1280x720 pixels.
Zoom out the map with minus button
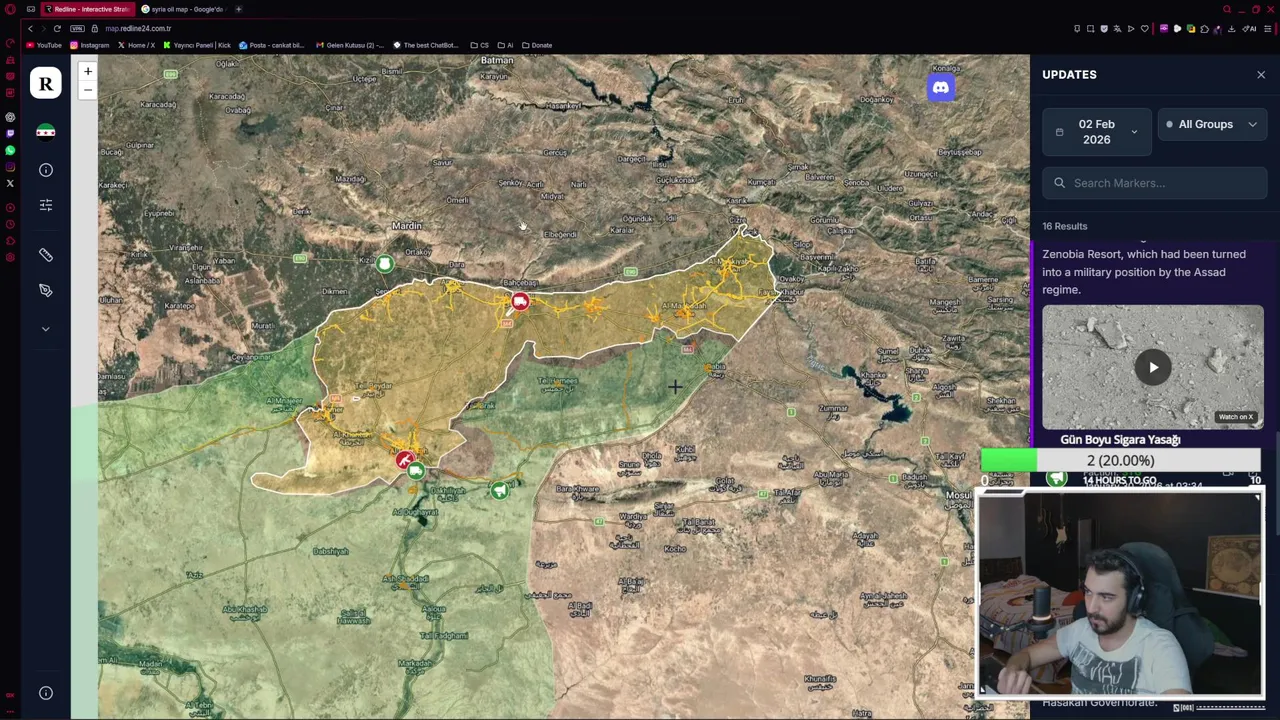coord(87,90)
